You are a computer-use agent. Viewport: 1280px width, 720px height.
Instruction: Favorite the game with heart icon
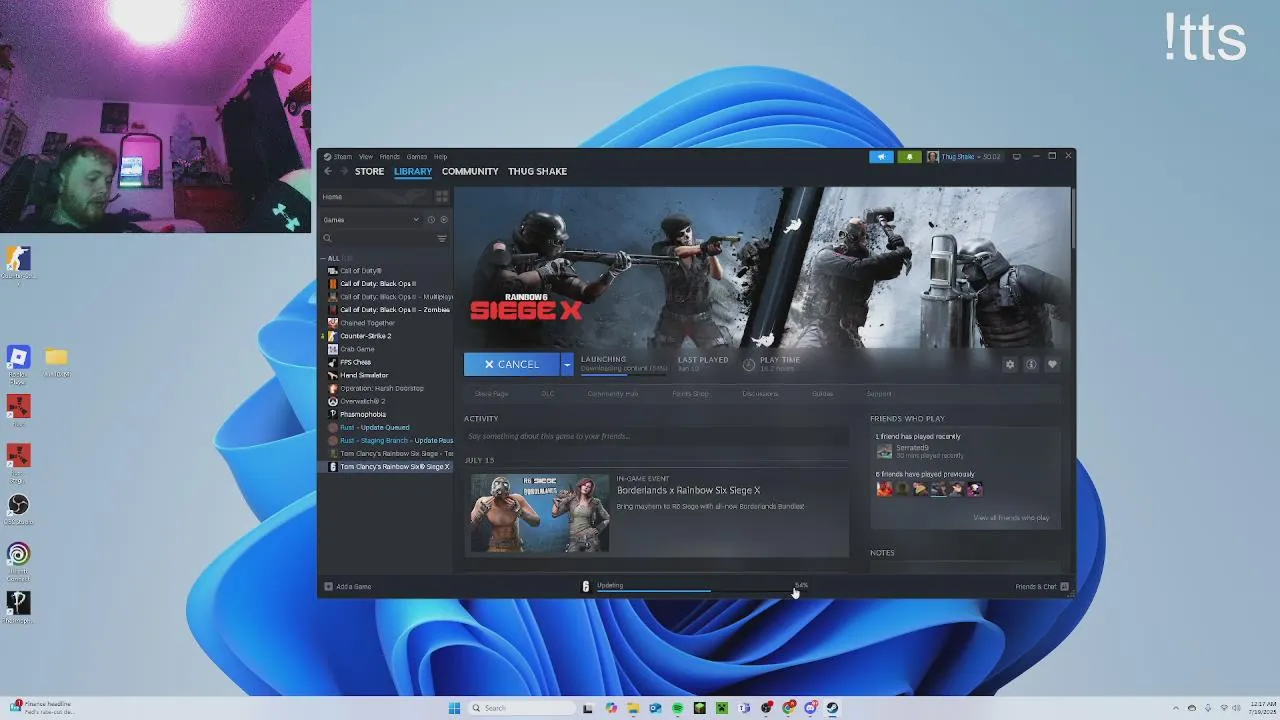[1052, 365]
